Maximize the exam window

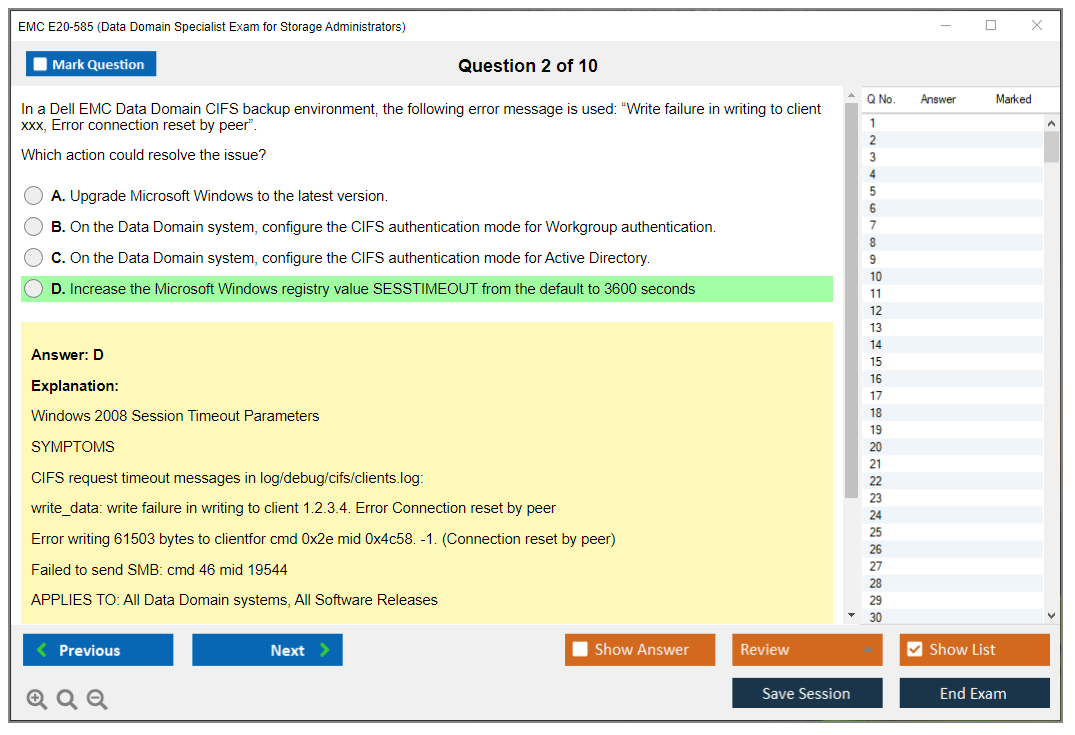click(991, 26)
